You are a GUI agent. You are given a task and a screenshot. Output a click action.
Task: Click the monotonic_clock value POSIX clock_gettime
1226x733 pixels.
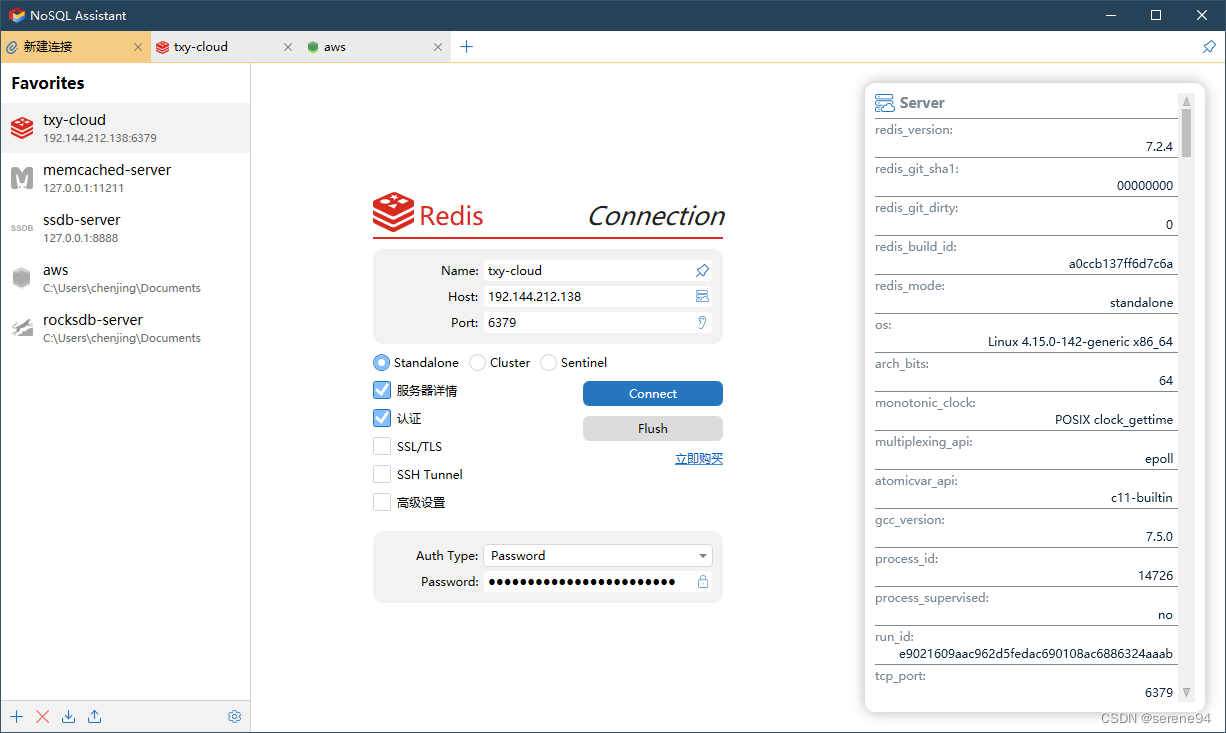pyautogui.click(x=1114, y=420)
